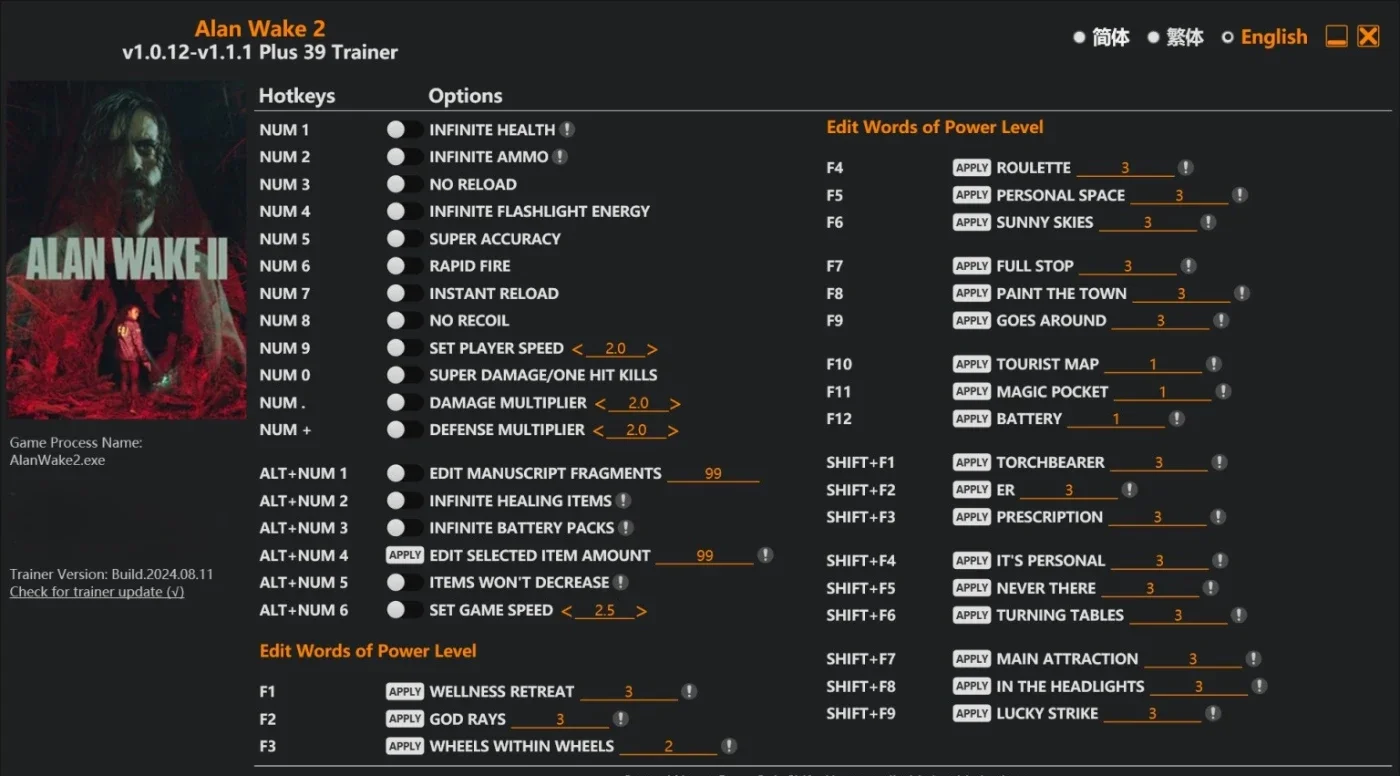1400x776 pixels.
Task: Enable the No Reload toggle
Action: [x=404, y=184]
